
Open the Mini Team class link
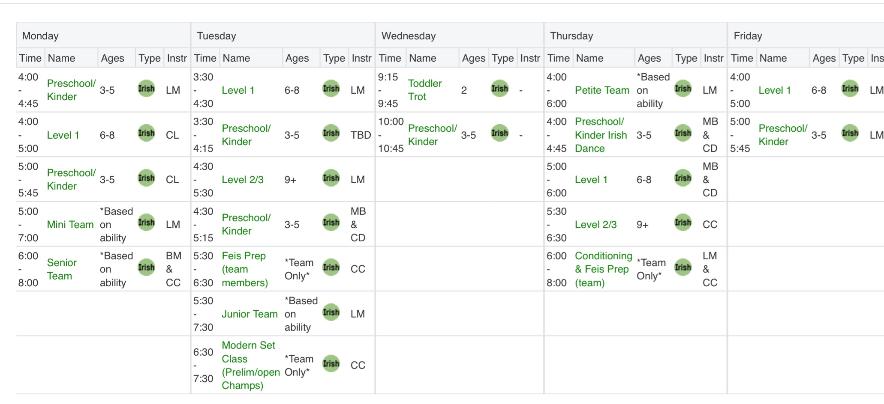pos(70,224)
